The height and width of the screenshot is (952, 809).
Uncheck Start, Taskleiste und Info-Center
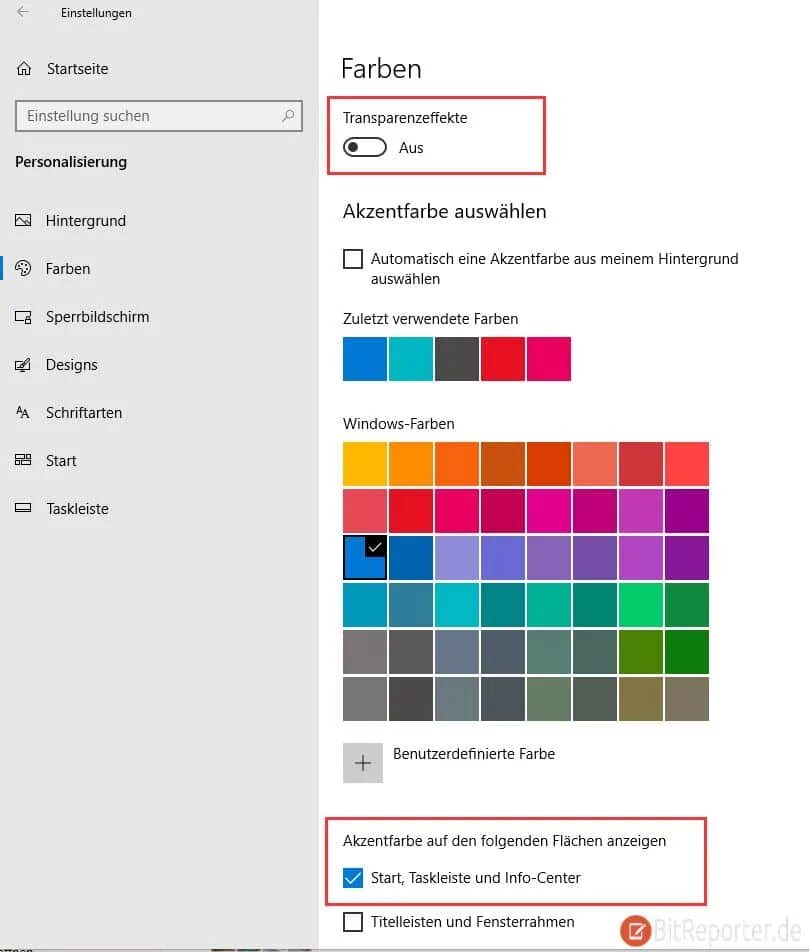point(353,878)
